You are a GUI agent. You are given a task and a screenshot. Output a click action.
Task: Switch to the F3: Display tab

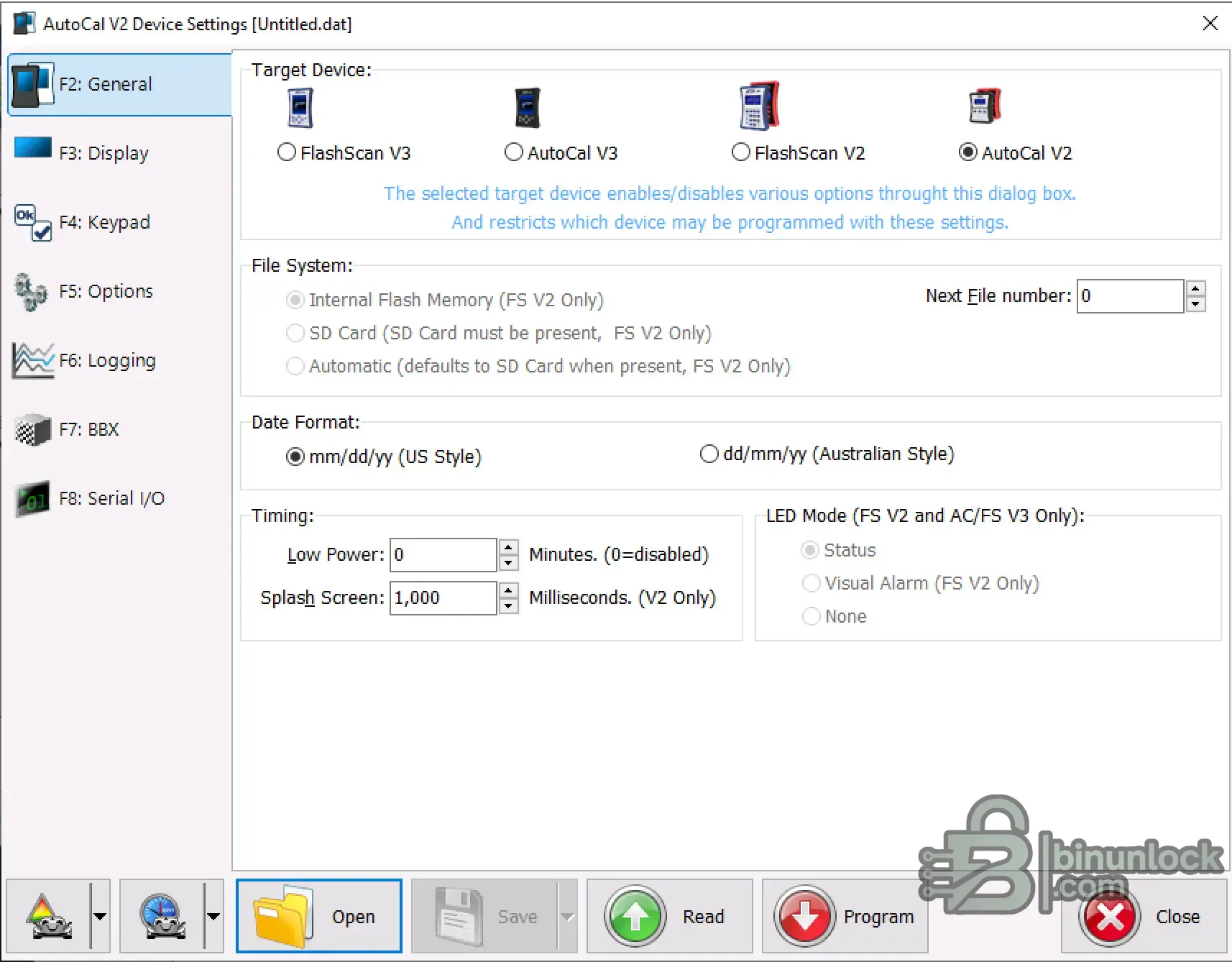point(119,153)
